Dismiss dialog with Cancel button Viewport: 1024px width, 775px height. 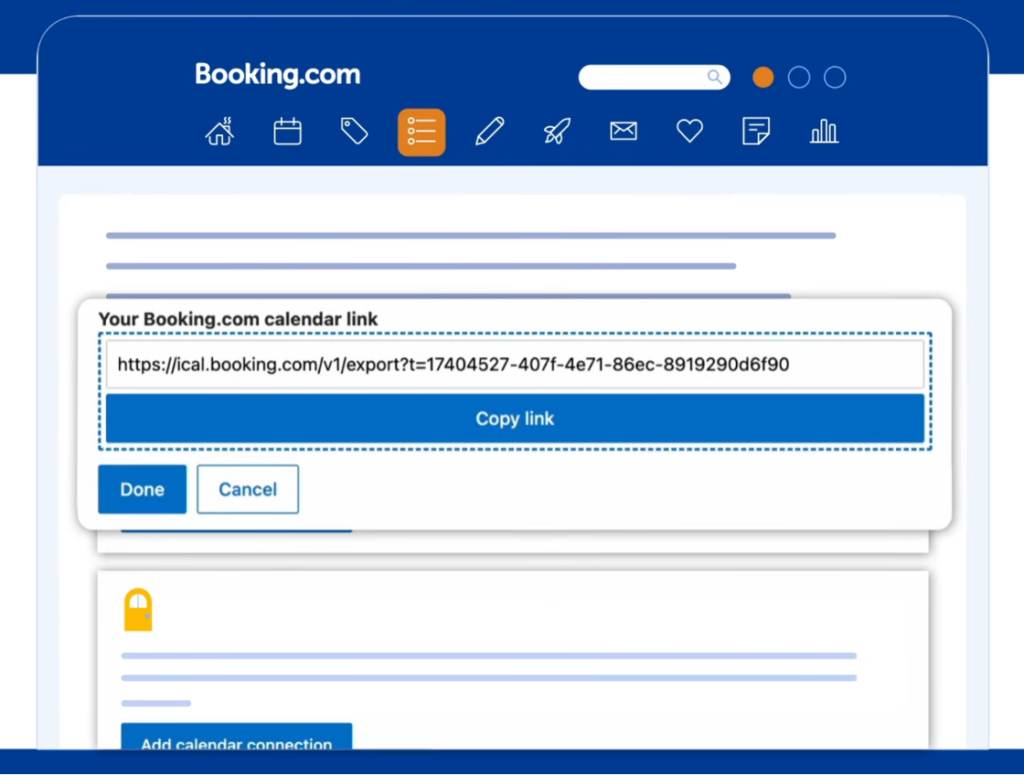[x=248, y=489]
